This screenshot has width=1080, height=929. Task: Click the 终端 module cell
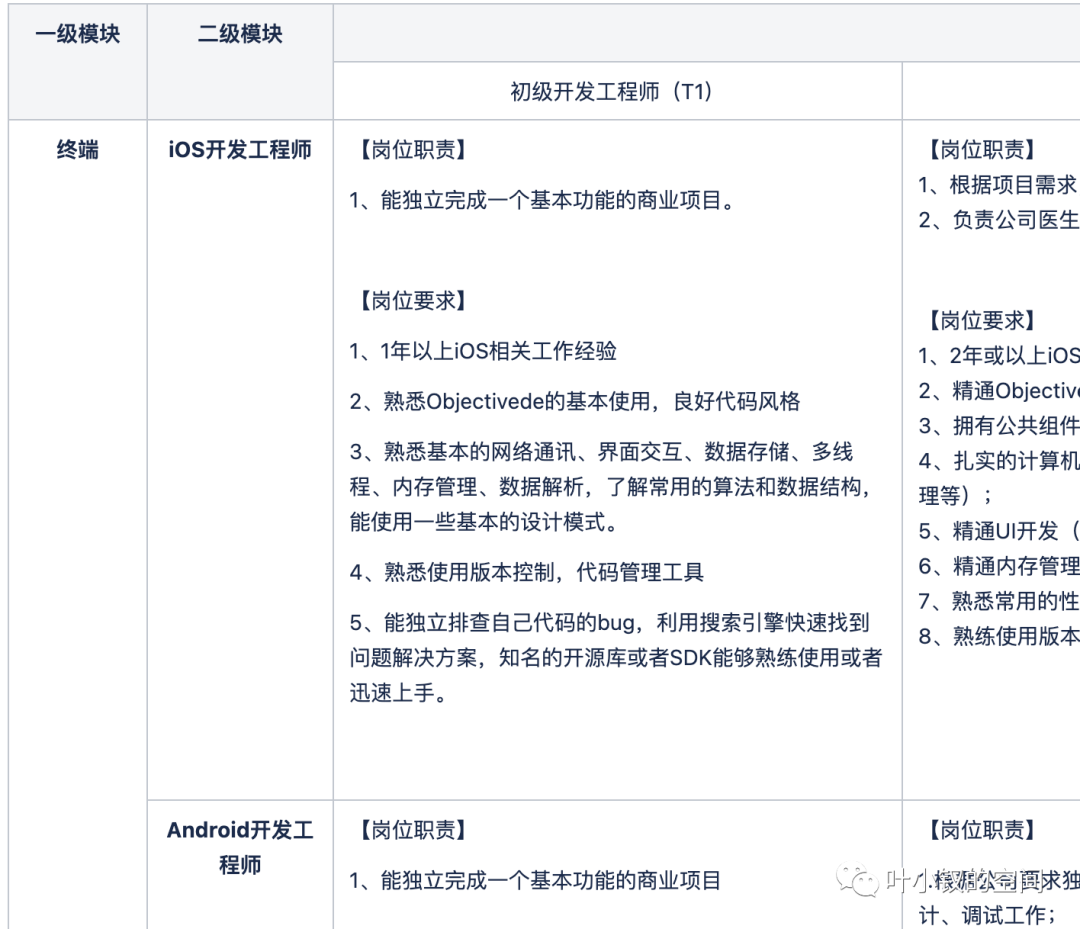click(x=77, y=150)
